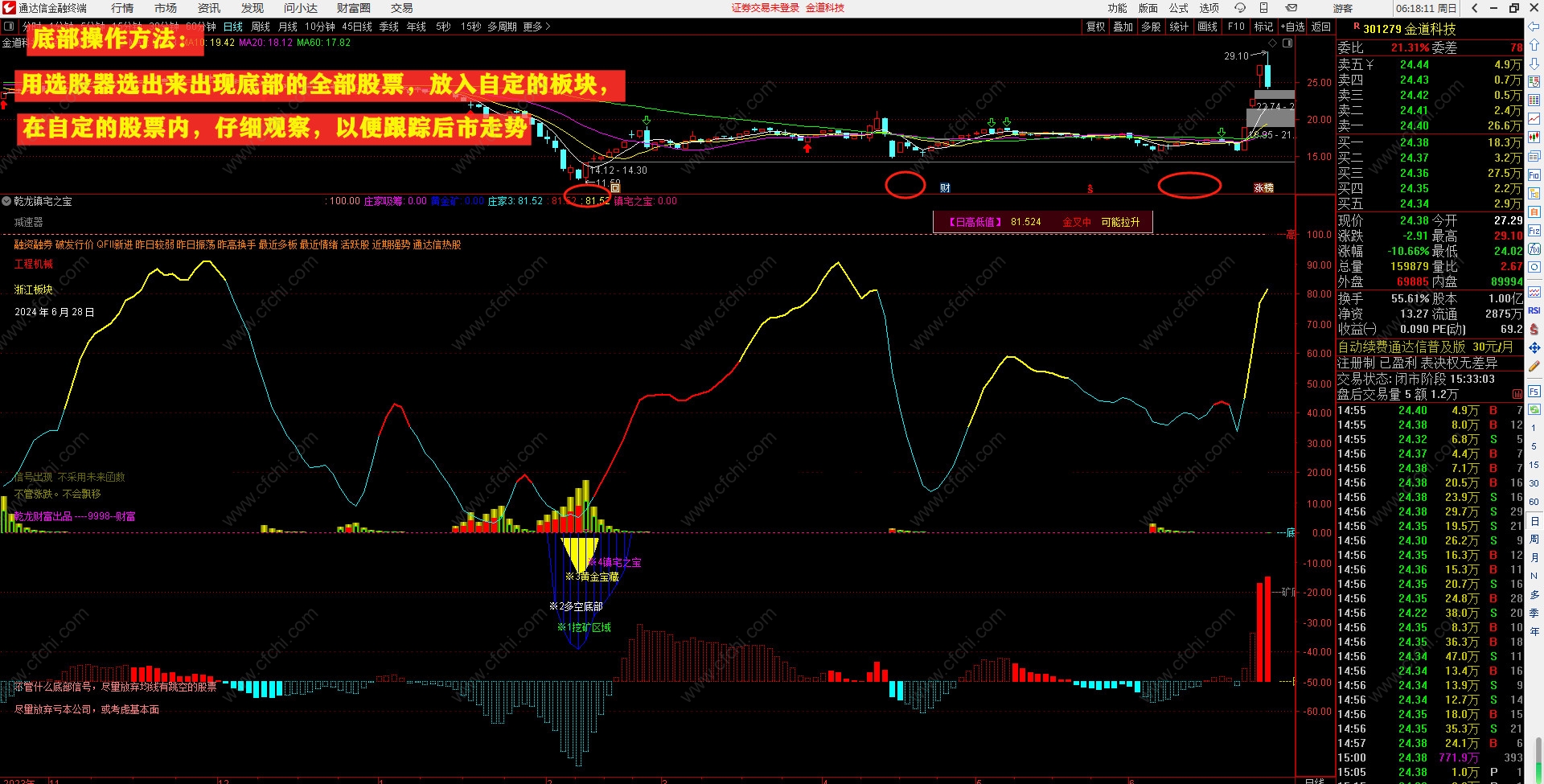Click the red bar chart icon beside 盘后交易量
The width and height of the screenshot is (1544, 784).
[1517, 394]
